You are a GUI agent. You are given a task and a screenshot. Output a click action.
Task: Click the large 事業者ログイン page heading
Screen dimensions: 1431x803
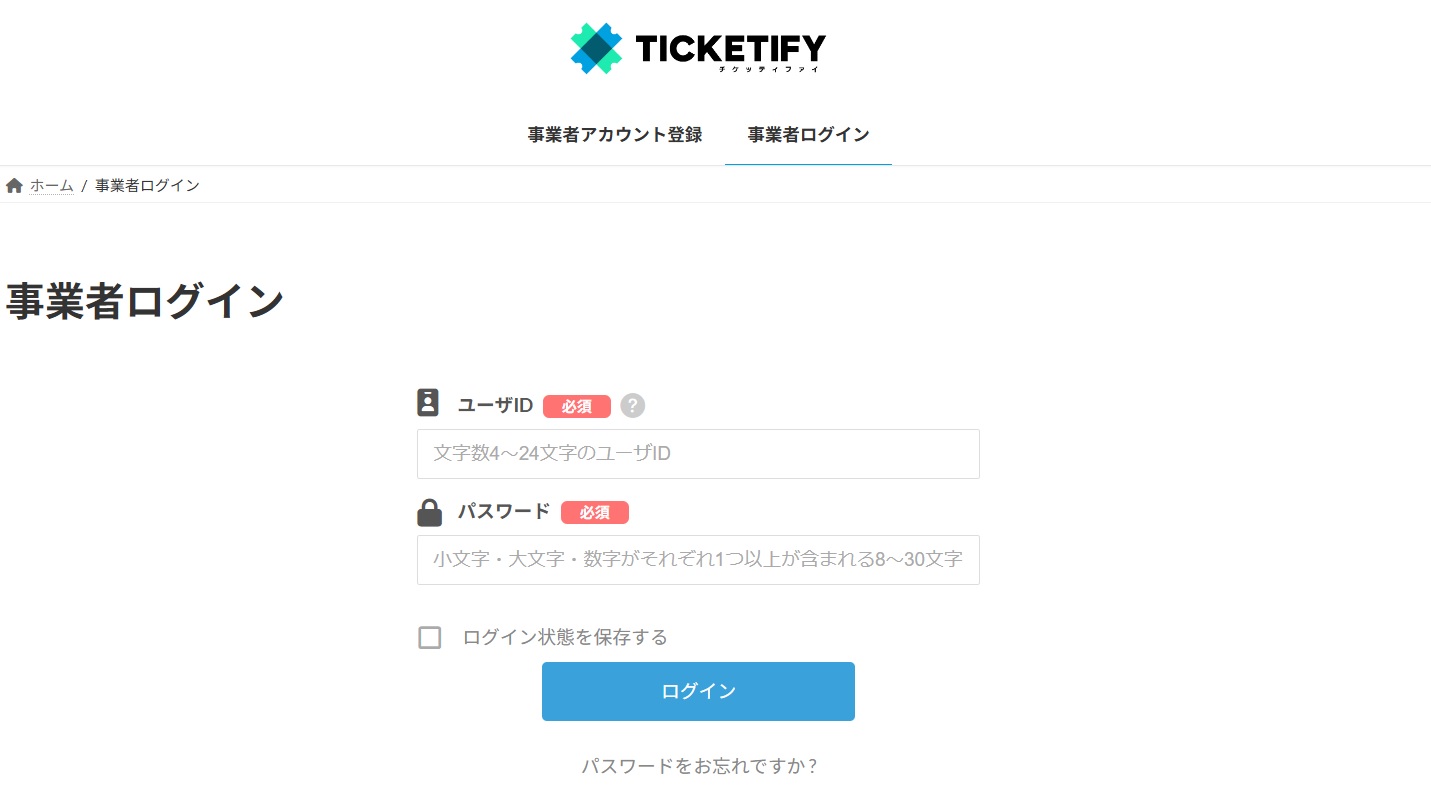(146, 302)
